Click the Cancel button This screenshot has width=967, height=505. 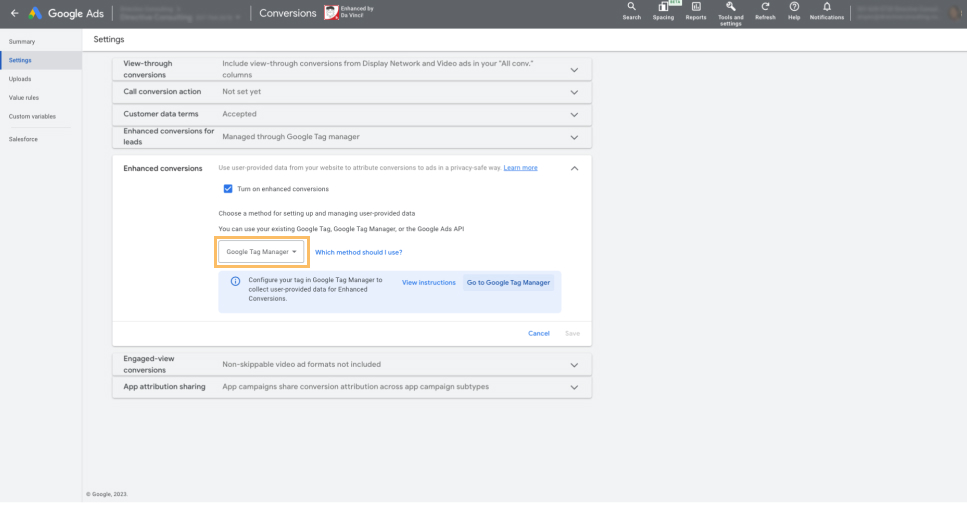(x=538, y=333)
